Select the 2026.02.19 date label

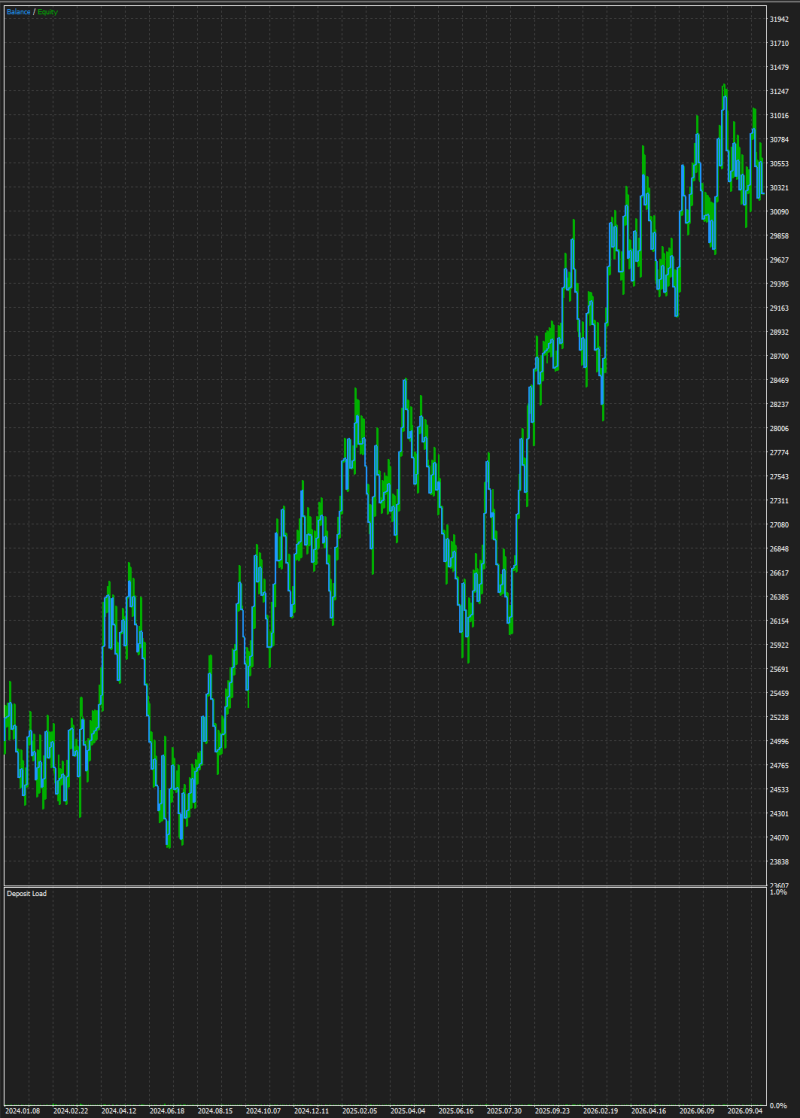(600, 1111)
